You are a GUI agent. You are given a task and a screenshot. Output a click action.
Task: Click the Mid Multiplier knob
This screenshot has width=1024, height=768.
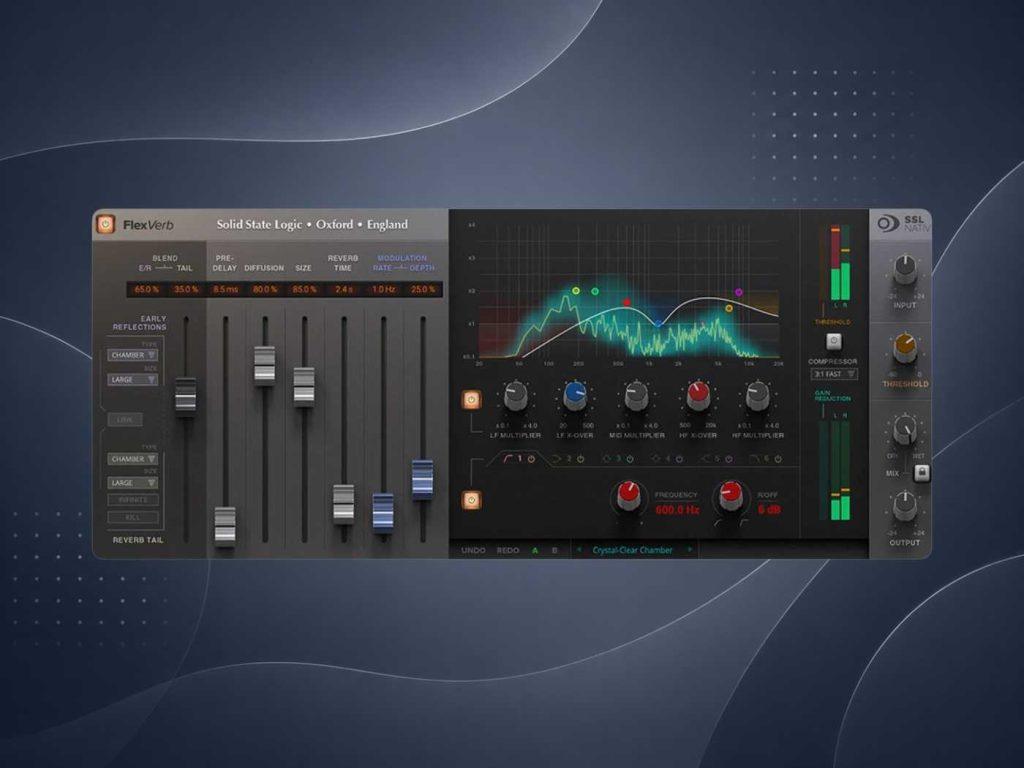pos(636,396)
